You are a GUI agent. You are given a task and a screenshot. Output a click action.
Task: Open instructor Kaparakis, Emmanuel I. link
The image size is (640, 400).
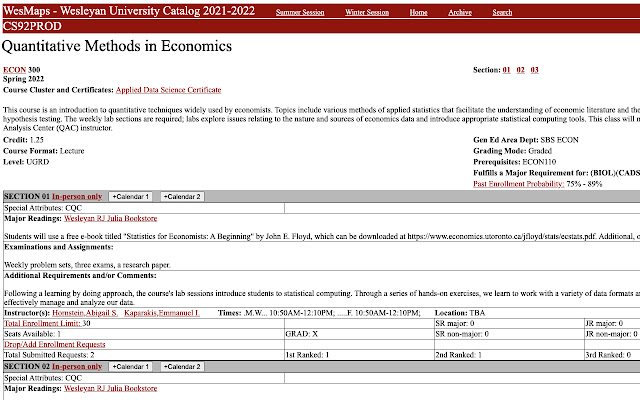[x=162, y=313]
